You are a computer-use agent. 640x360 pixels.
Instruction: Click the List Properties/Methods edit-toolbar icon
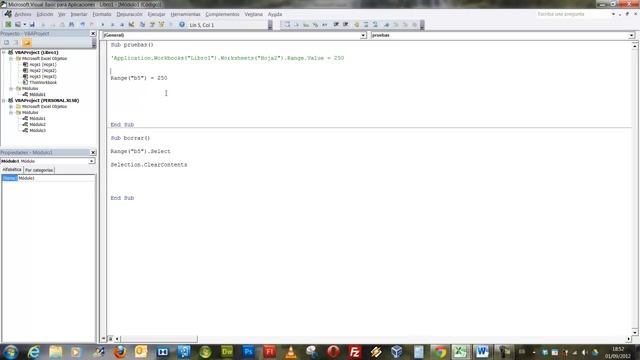287,24
